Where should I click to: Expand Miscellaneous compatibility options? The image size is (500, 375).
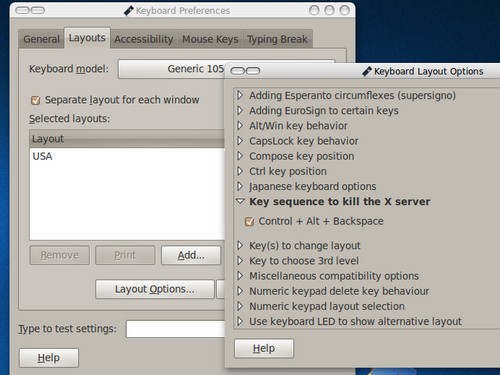[x=240, y=276]
